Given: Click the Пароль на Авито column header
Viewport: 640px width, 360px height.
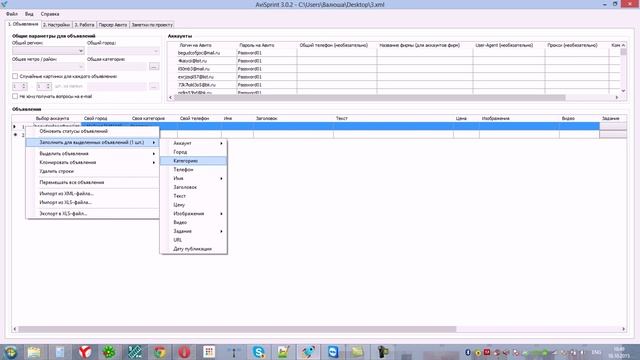Looking at the screenshot, I should (257, 45).
